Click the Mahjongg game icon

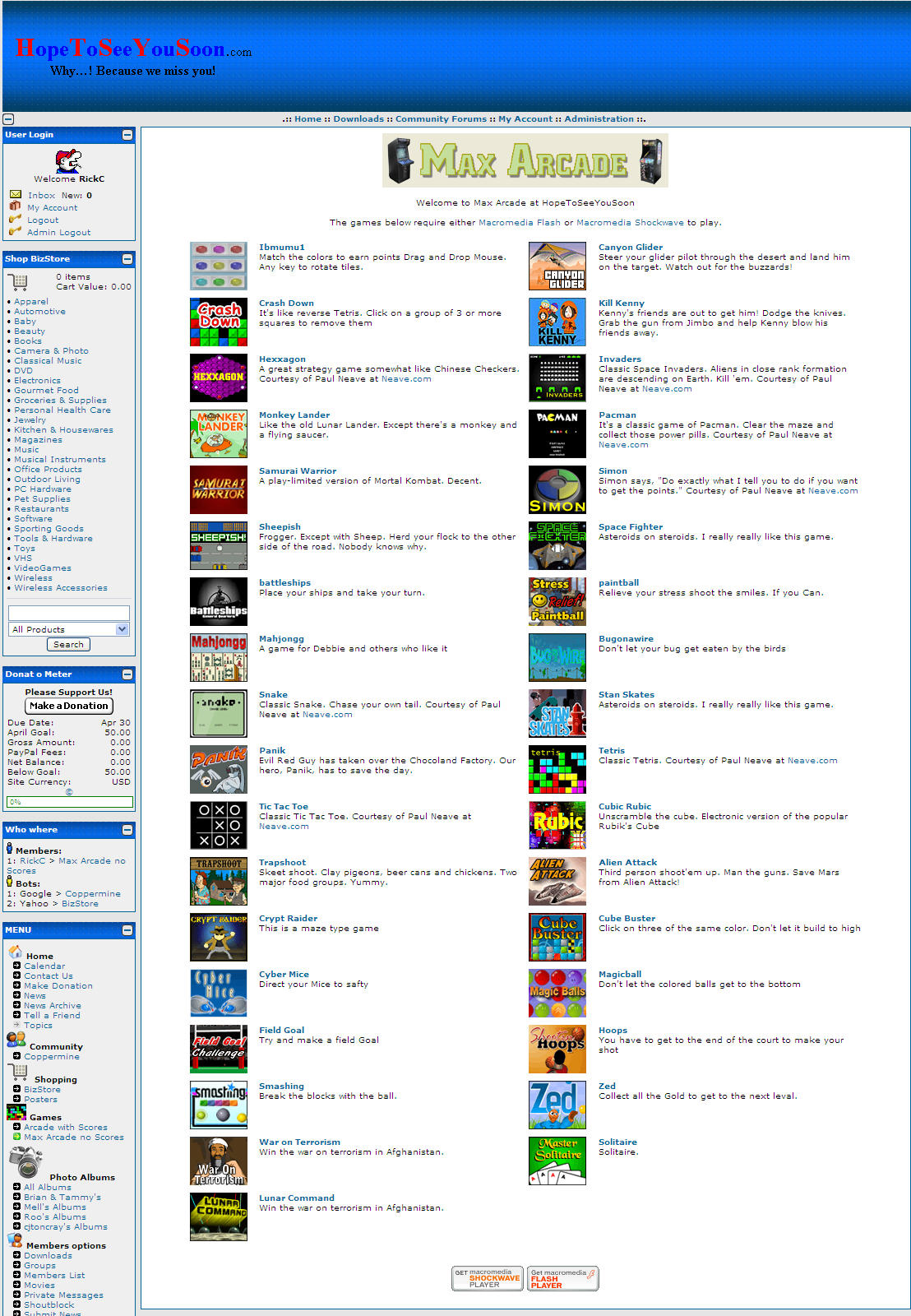pos(219,658)
